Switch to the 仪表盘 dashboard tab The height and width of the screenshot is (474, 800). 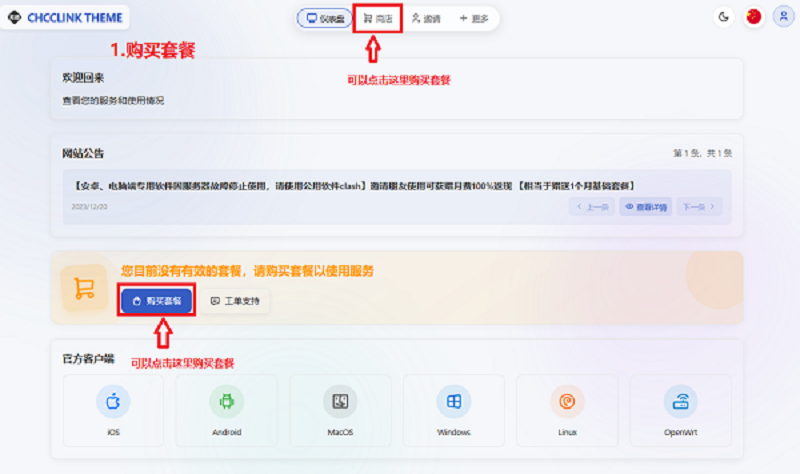pyautogui.click(x=324, y=18)
